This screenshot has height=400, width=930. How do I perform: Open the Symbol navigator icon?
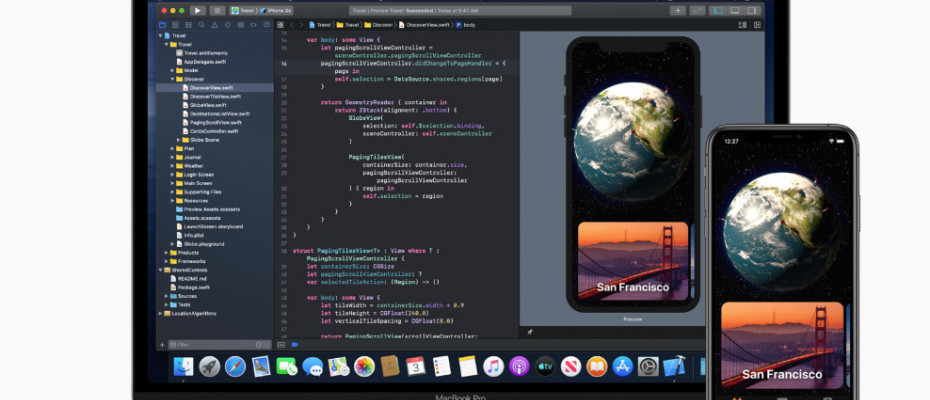coord(189,25)
